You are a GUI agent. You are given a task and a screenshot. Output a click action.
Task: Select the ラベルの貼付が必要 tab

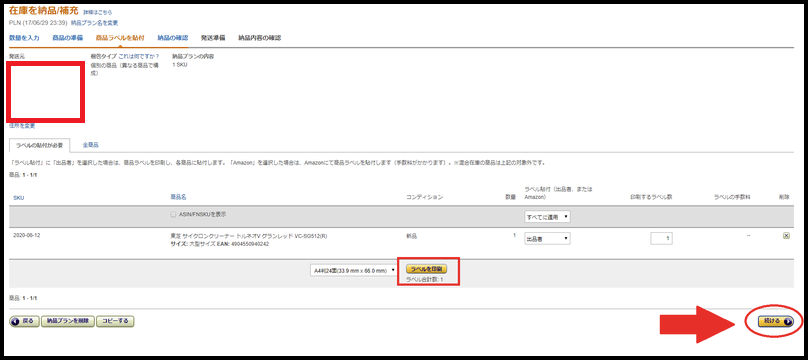point(39,146)
